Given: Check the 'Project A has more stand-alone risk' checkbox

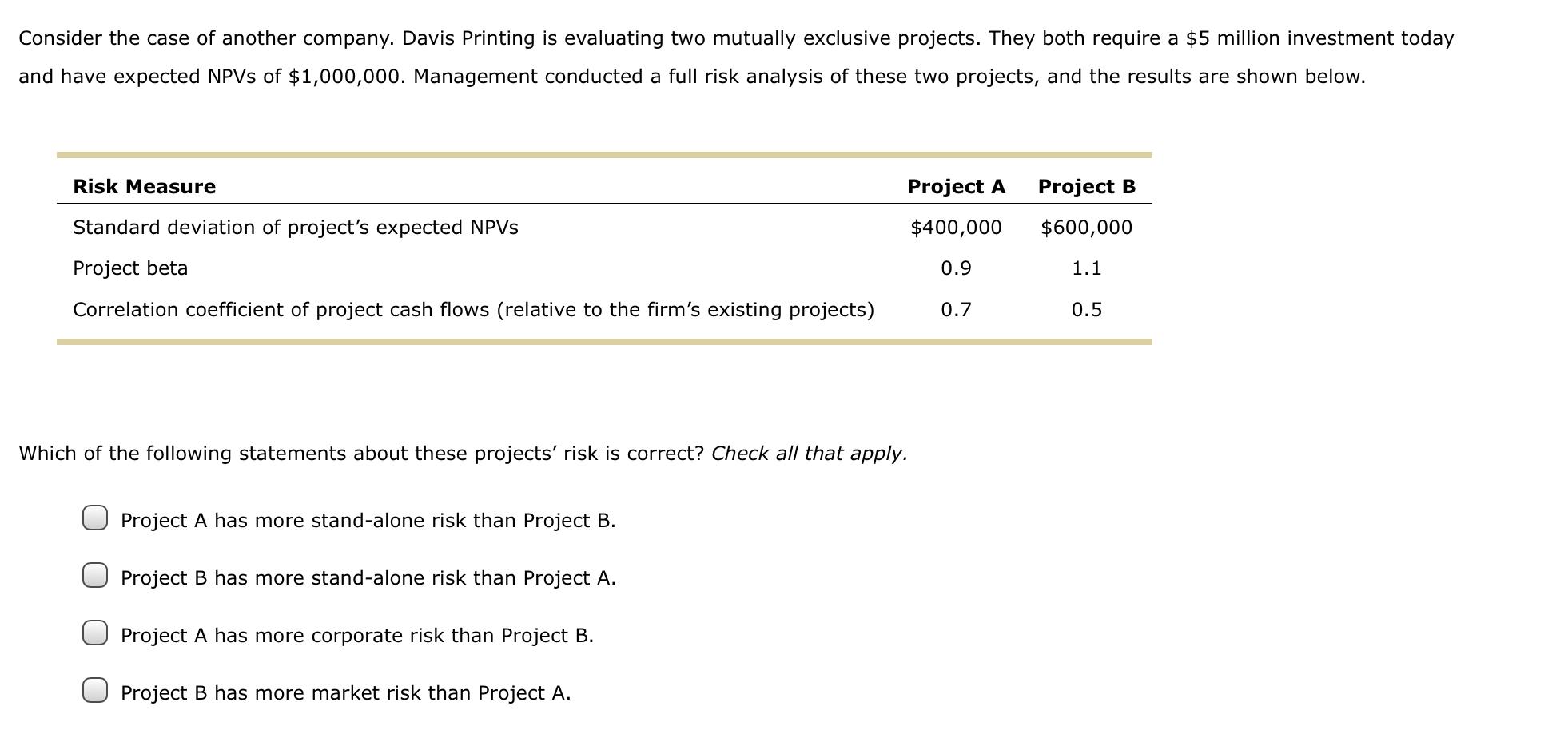Looking at the screenshot, I should tap(96, 519).
